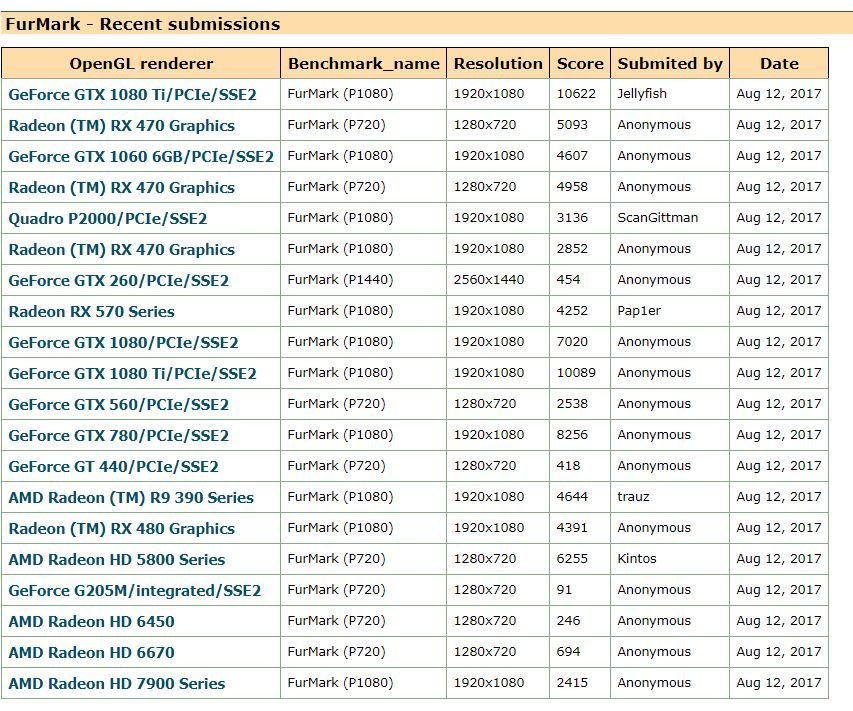Click the submitter name Kintos
Viewport: 853px width, 711px height.
(x=637, y=559)
